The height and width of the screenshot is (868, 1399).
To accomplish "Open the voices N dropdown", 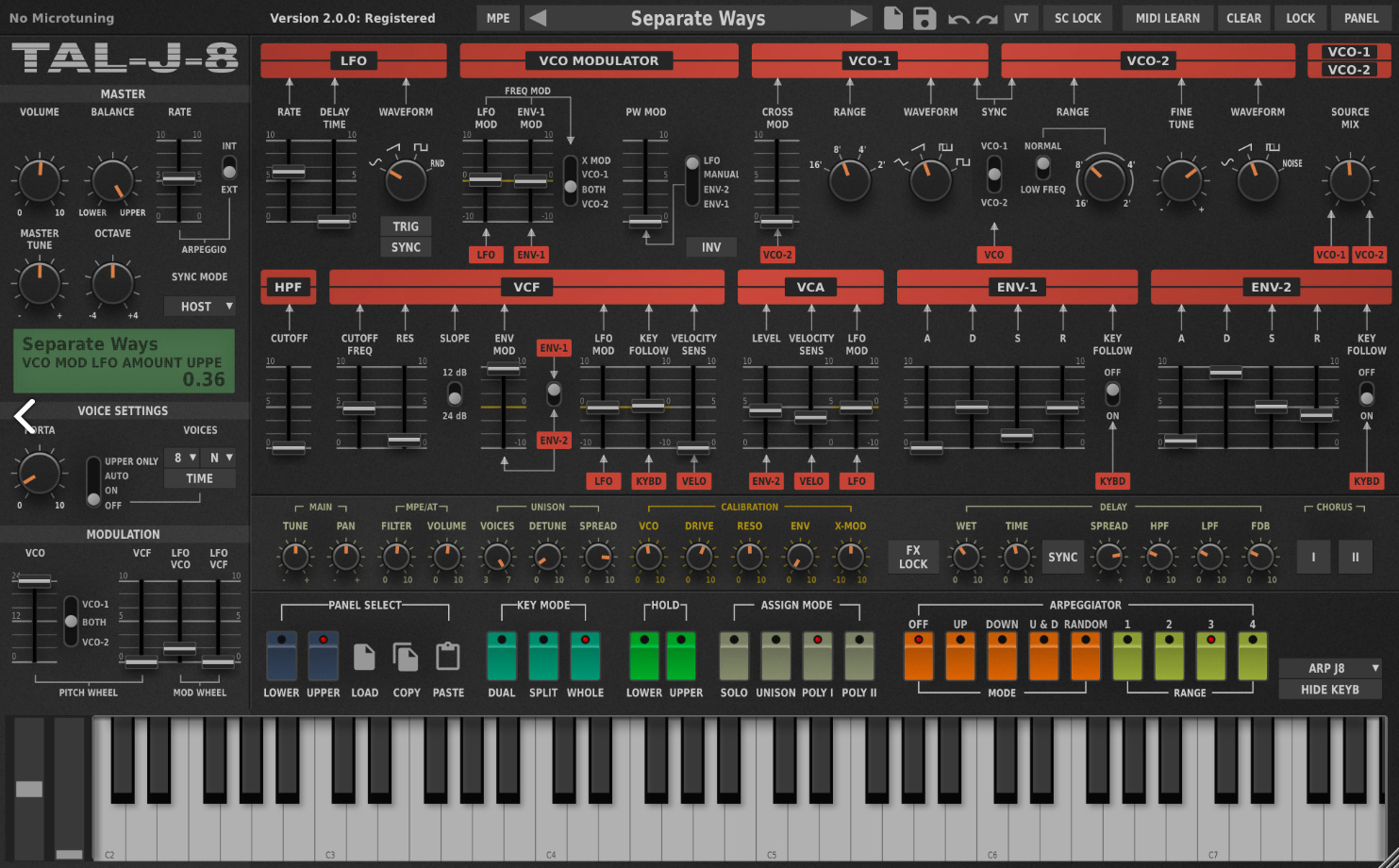I will pos(219,458).
